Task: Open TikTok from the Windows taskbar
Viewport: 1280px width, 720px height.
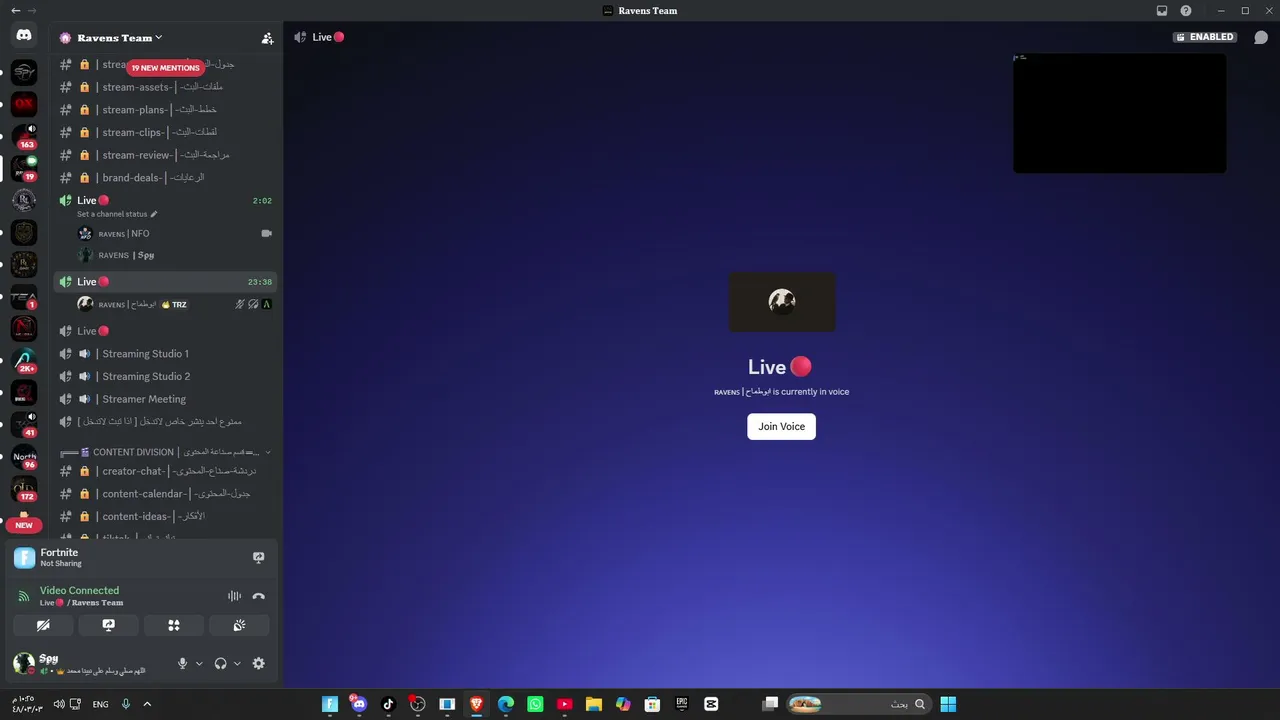Action: 388,704
